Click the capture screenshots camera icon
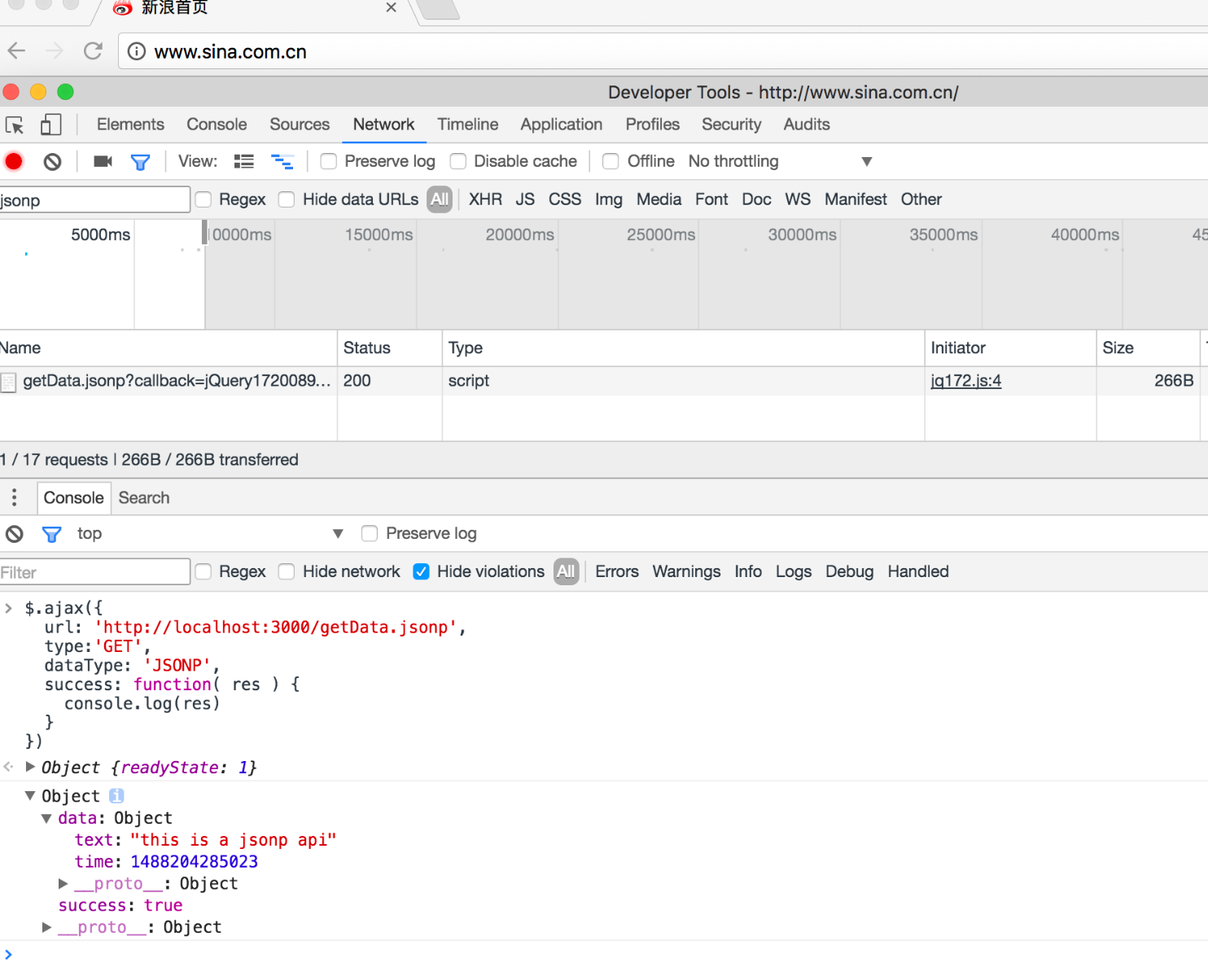1208x980 pixels. coord(103,162)
